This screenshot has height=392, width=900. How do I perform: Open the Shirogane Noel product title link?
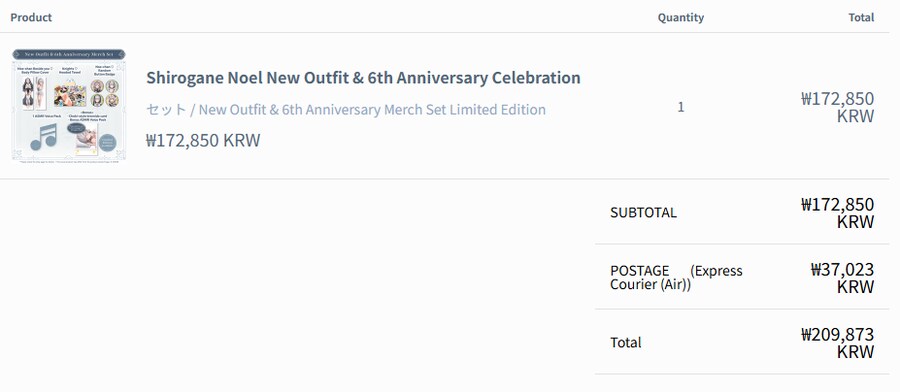pos(363,77)
